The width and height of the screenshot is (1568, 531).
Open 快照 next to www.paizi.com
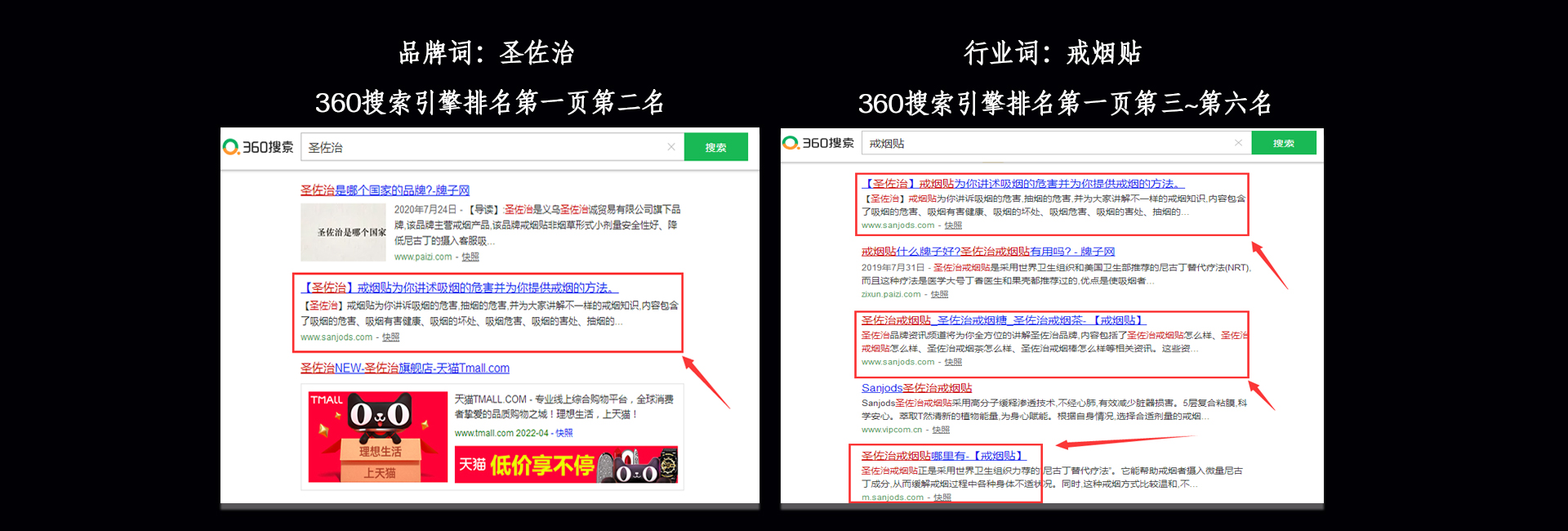[470, 257]
